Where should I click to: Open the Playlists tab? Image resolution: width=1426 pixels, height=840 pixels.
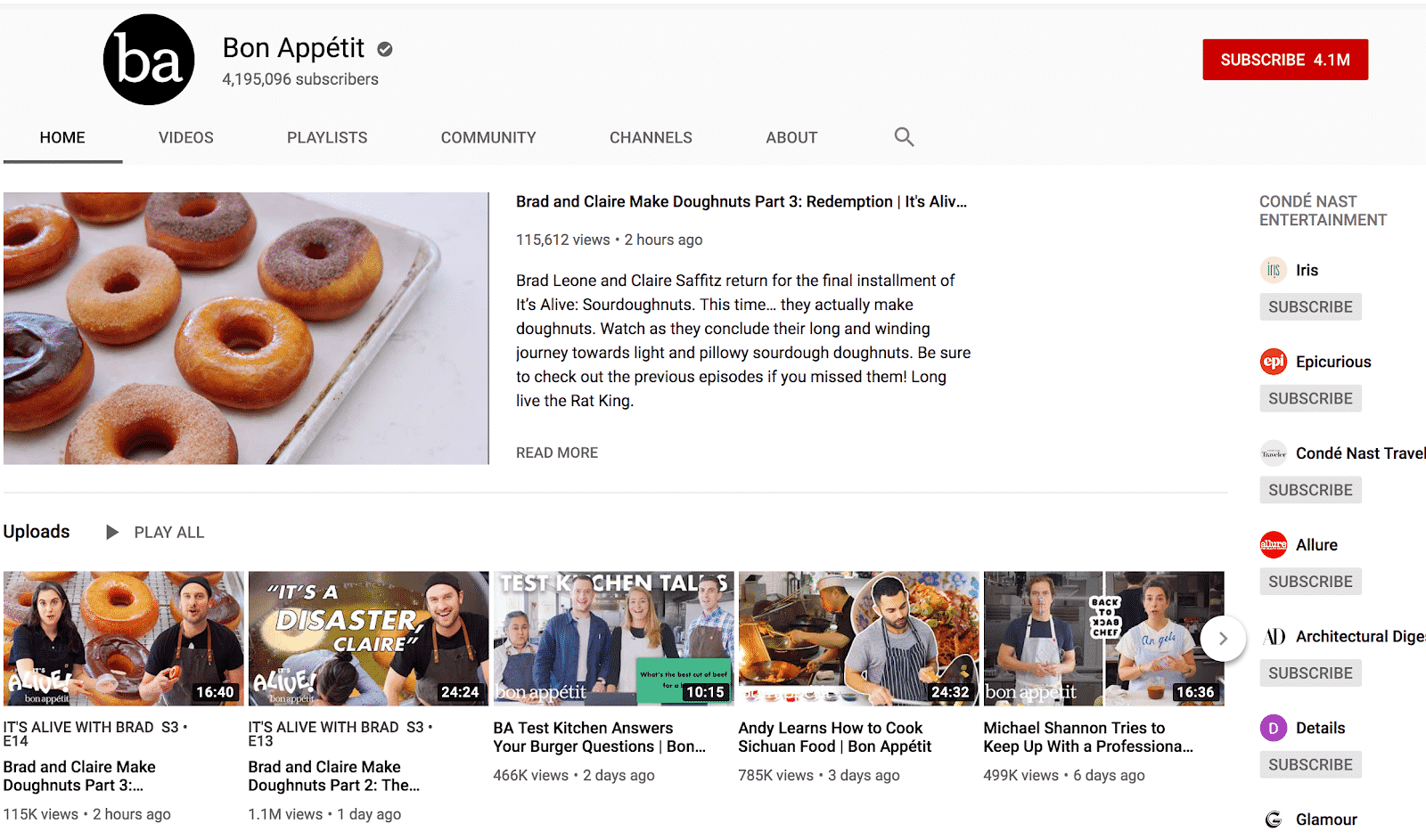point(327,137)
